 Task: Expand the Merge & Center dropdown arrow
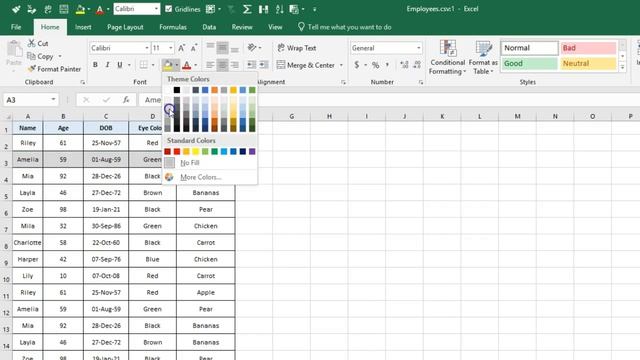click(341, 65)
